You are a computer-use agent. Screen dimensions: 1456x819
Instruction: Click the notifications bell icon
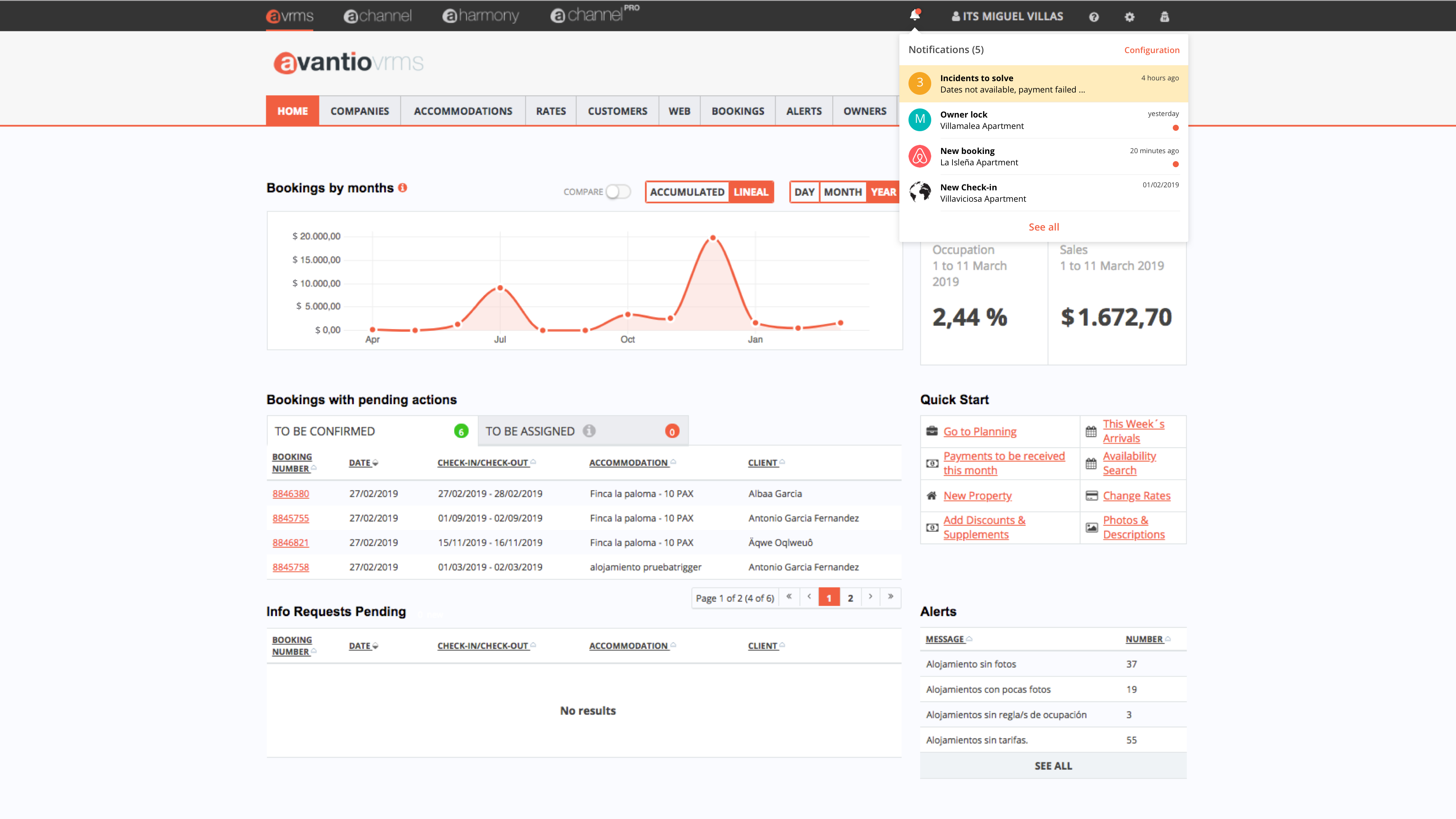click(915, 15)
